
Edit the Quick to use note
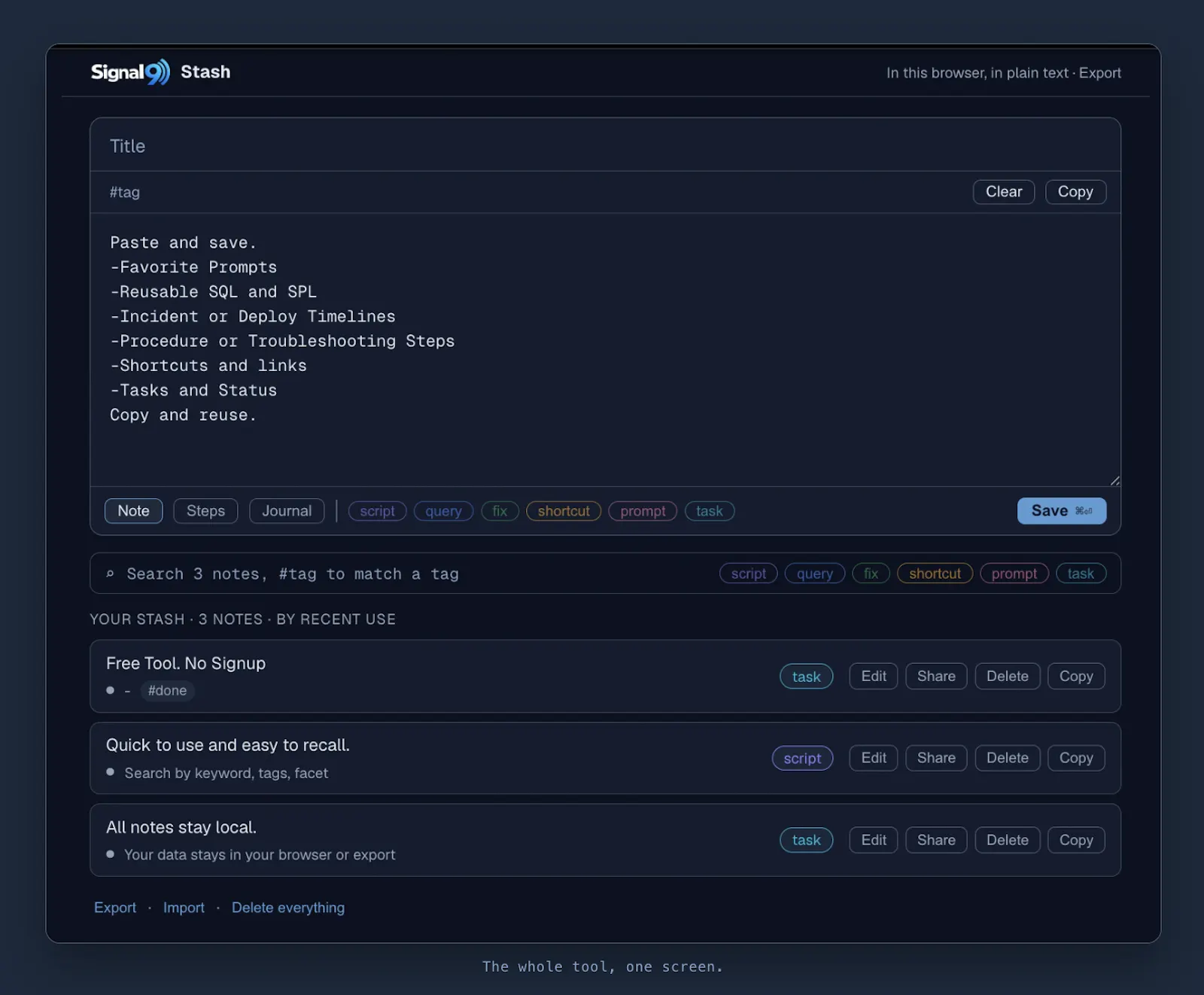tap(874, 758)
